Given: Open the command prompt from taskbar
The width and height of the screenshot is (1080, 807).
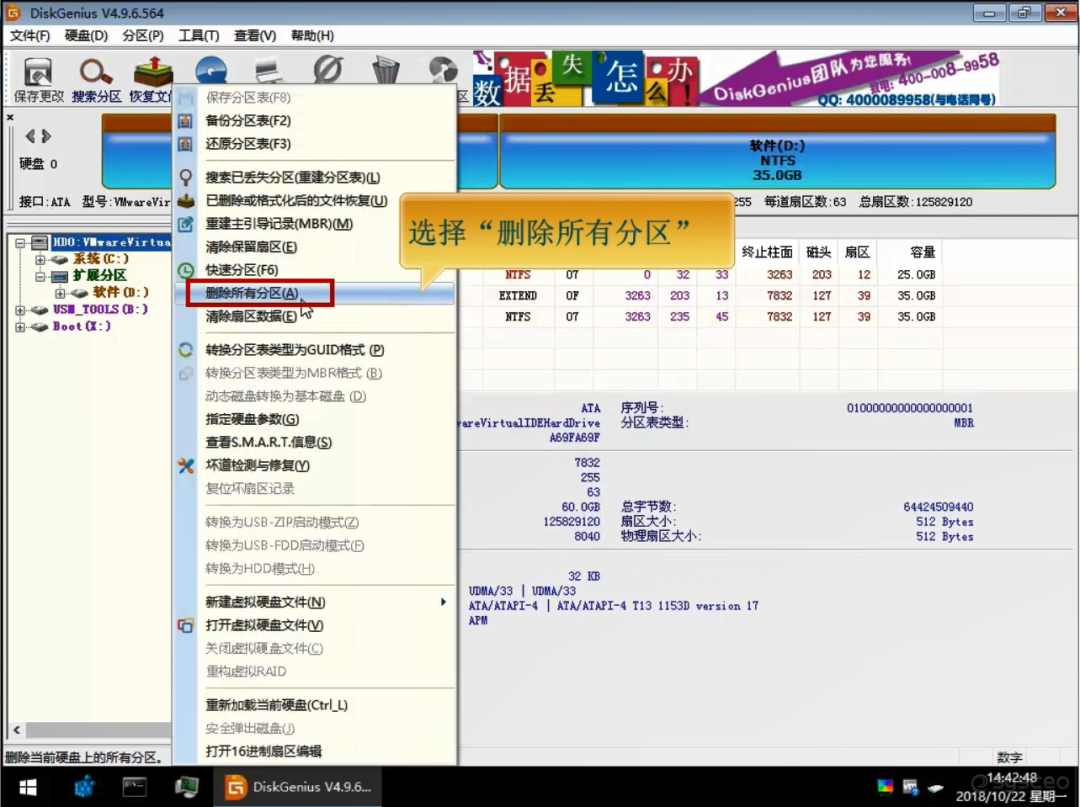Looking at the screenshot, I should [135, 786].
